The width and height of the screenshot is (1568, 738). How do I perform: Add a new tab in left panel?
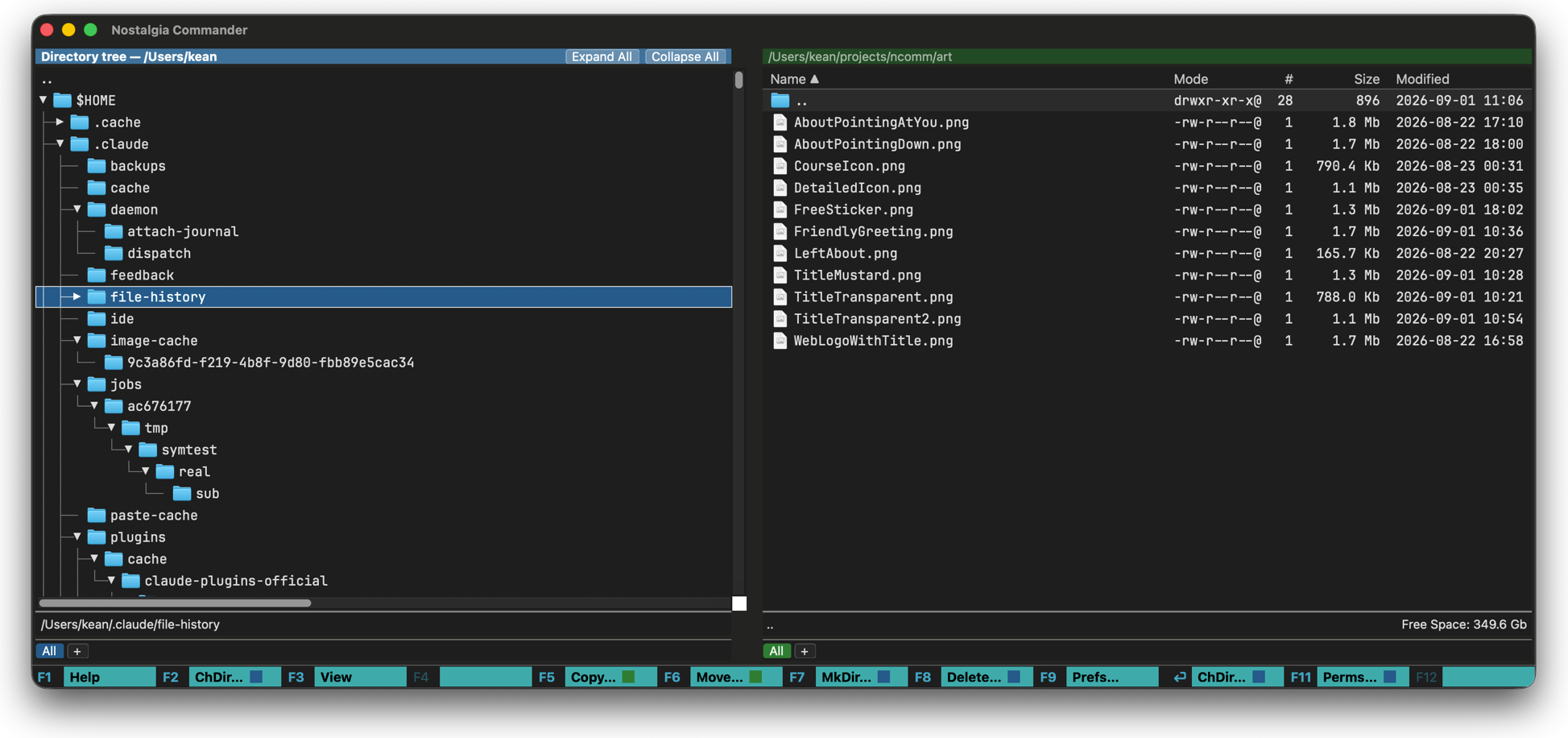(x=77, y=651)
